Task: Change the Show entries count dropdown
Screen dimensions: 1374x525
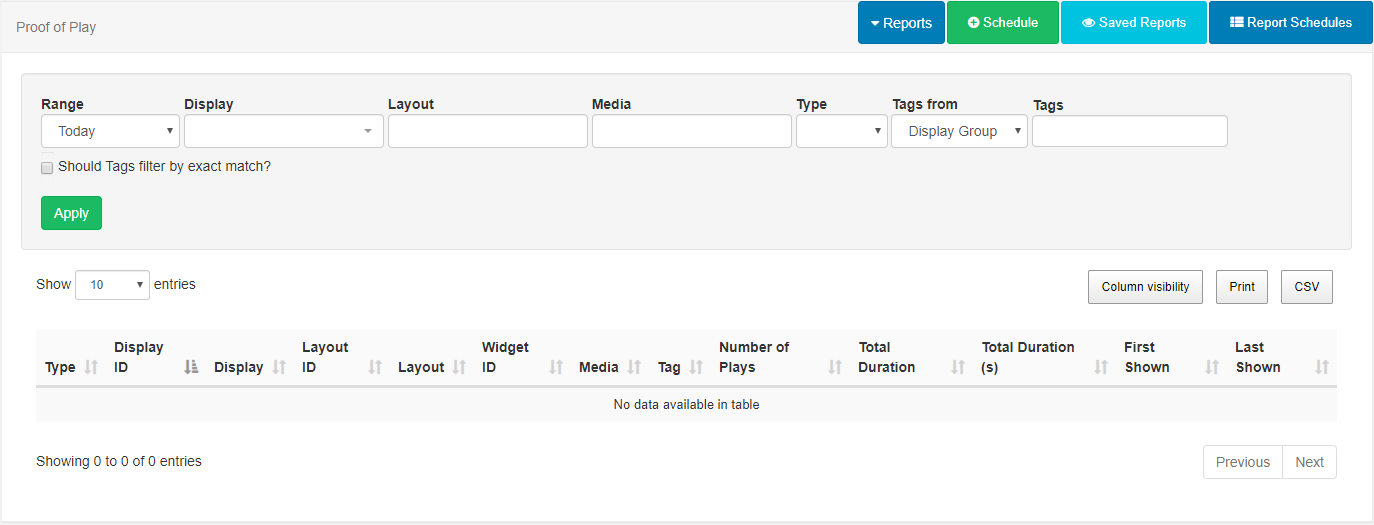Action: click(112, 285)
